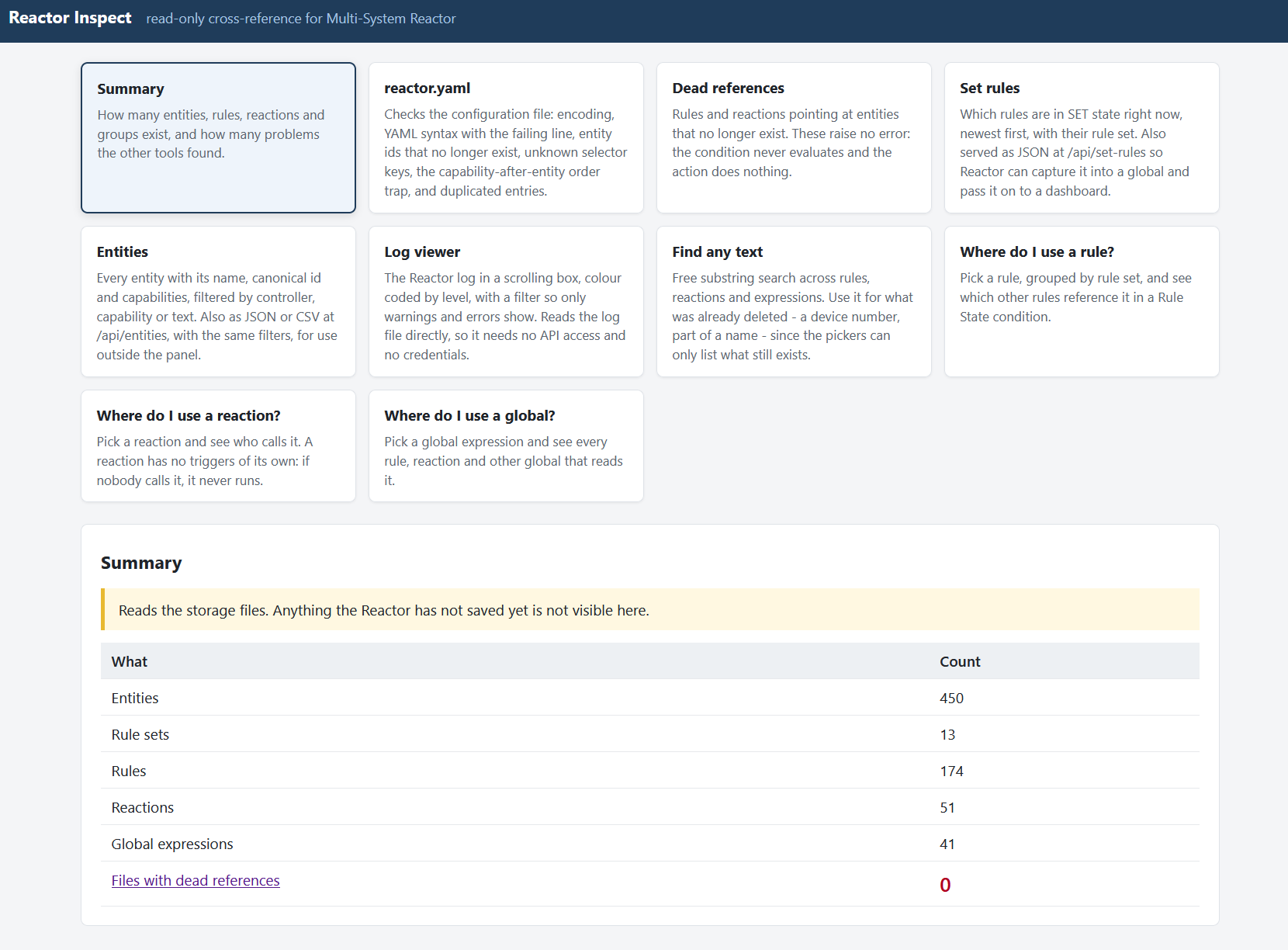Click the 'Reactions' row label
The image size is (1288, 950).
tap(142, 807)
